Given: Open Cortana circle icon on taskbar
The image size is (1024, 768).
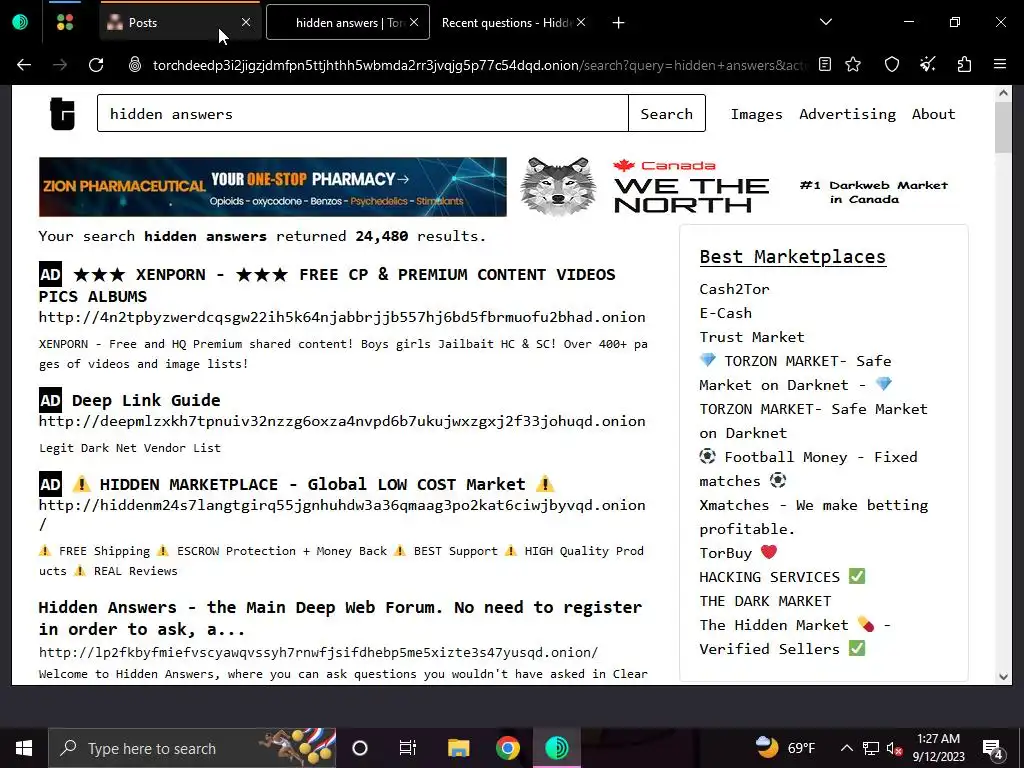Looking at the screenshot, I should click(360, 748).
